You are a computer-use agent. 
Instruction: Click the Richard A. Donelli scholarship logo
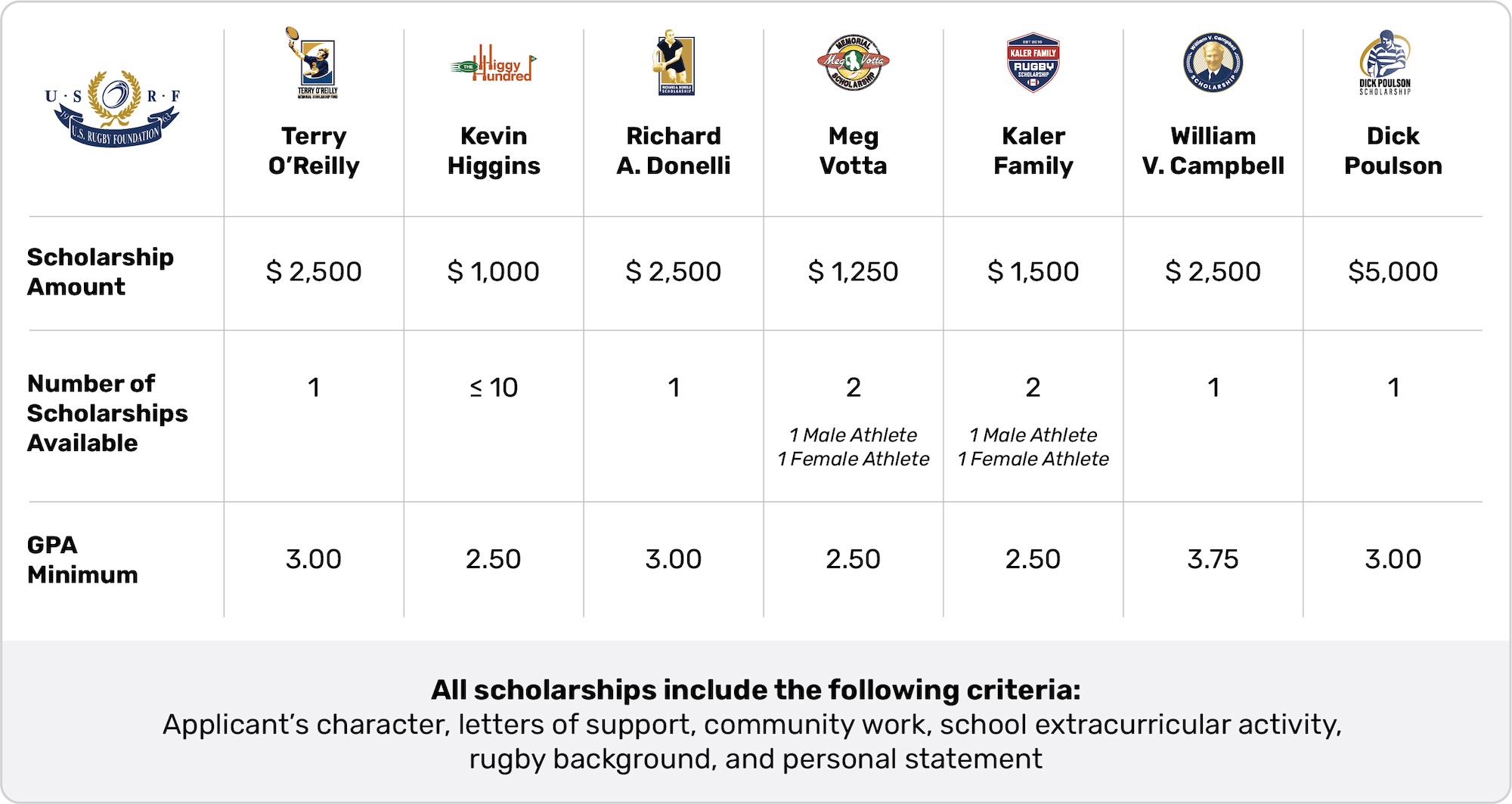(x=673, y=63)
